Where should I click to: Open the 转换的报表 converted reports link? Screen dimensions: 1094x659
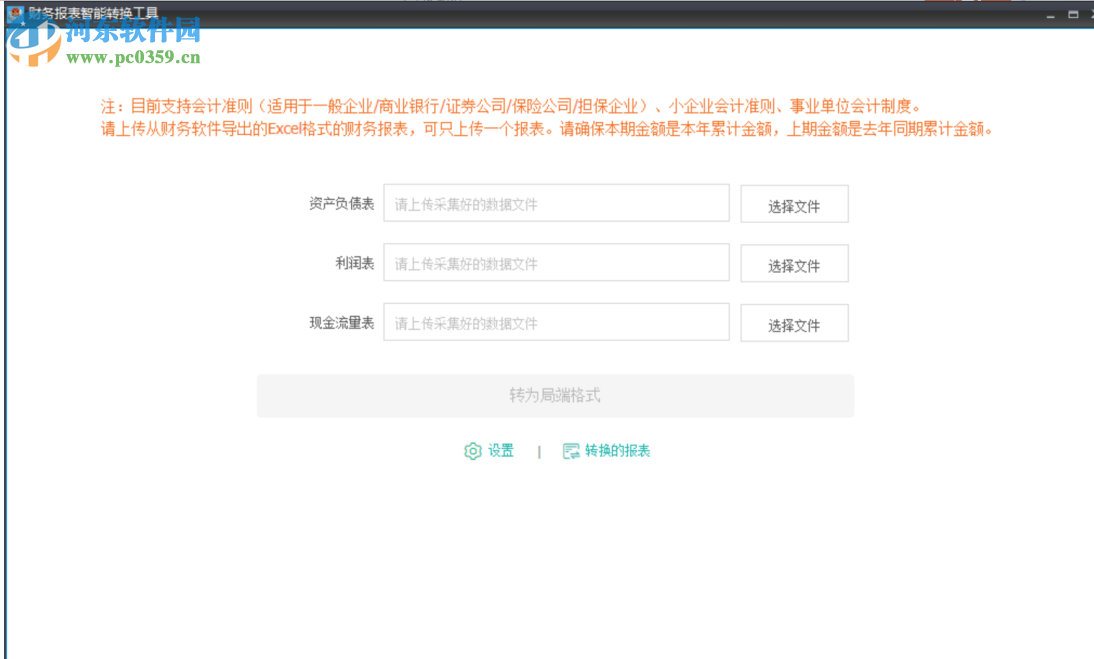pos(617,451)
